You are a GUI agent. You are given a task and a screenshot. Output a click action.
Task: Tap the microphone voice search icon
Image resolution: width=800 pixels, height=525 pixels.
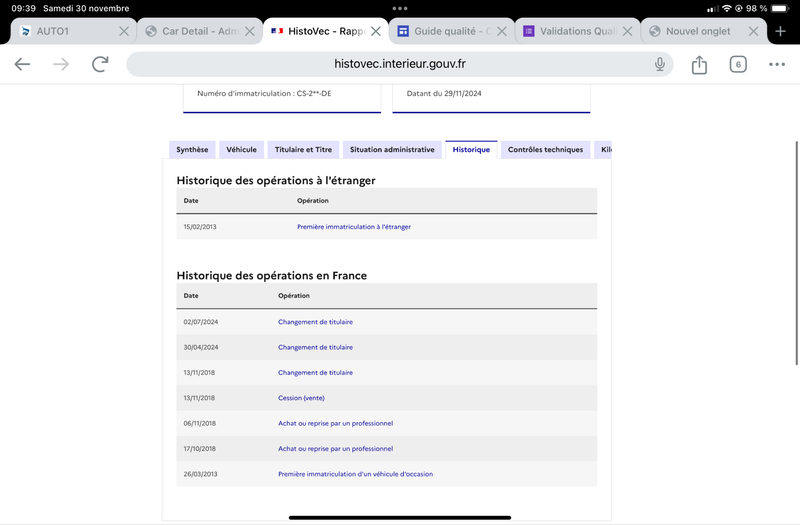tap(660, 64)
